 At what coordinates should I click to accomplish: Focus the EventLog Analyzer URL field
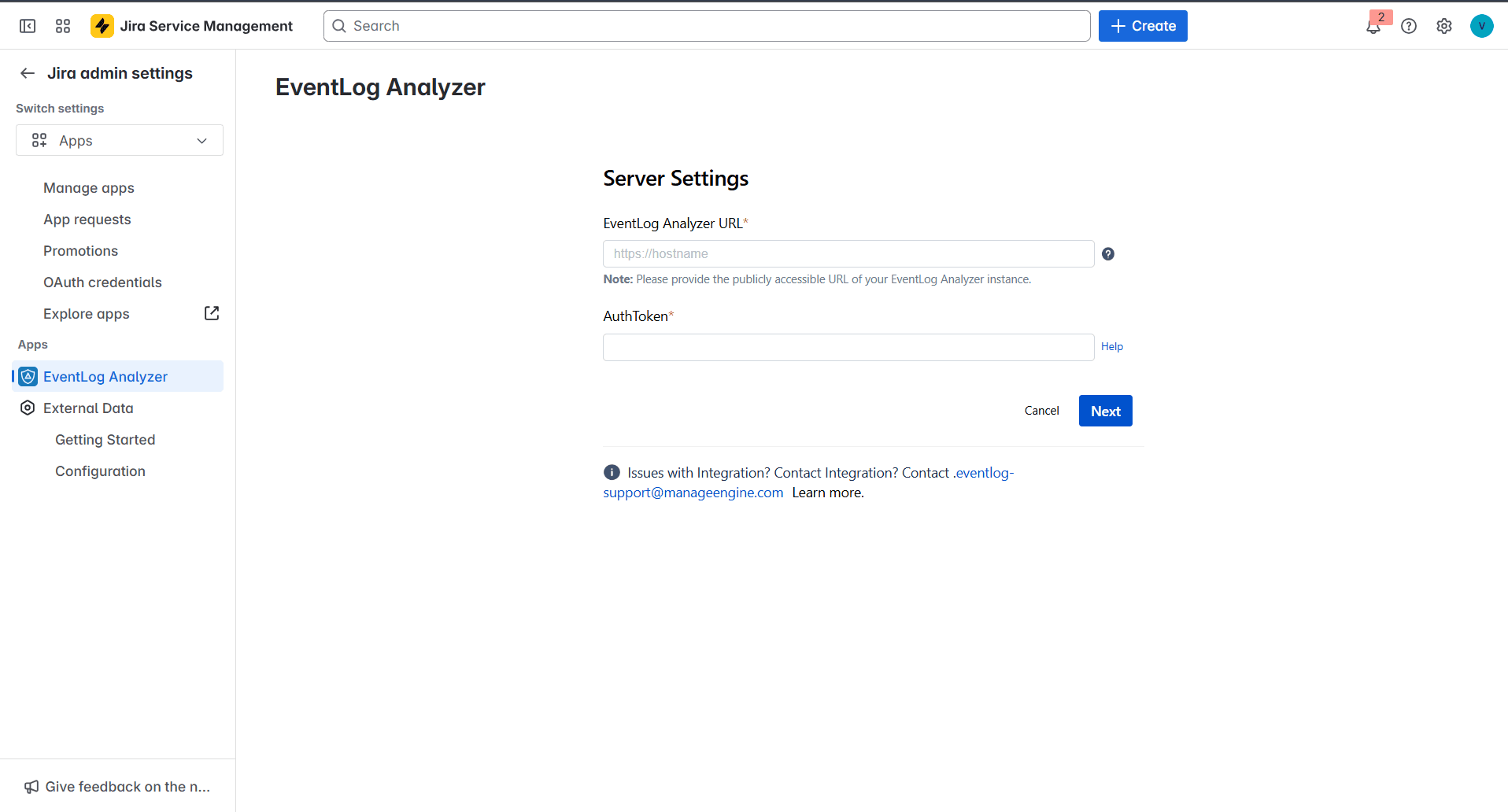(848, 254)
